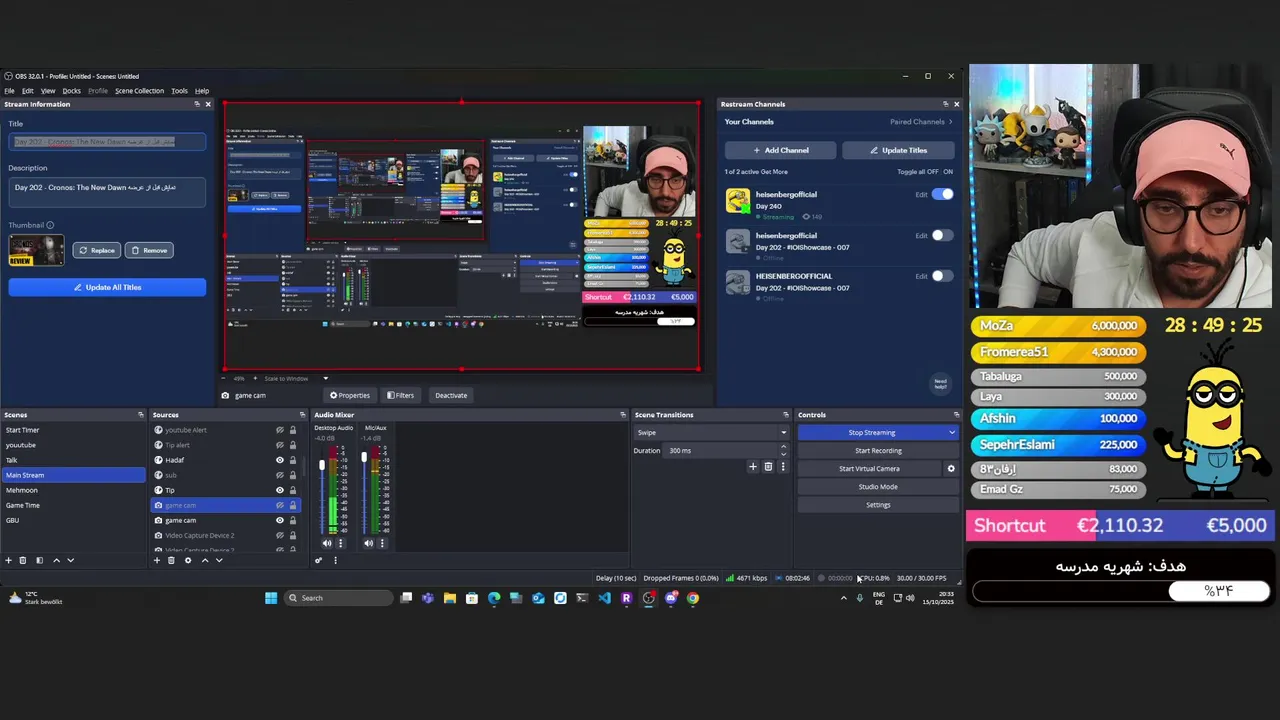Decrease transition duration with down stepper
Viewport: 1280px width, 720px height.
tap(783, 454)
